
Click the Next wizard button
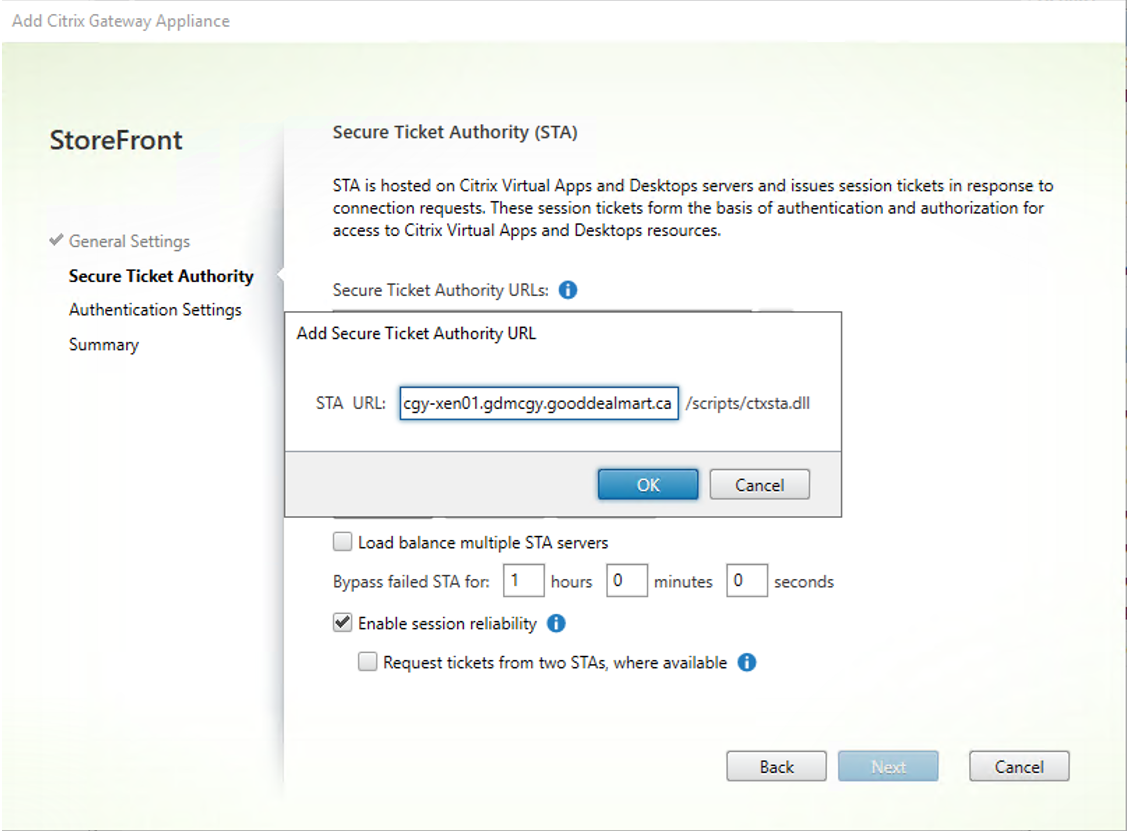tap(888, 766)
